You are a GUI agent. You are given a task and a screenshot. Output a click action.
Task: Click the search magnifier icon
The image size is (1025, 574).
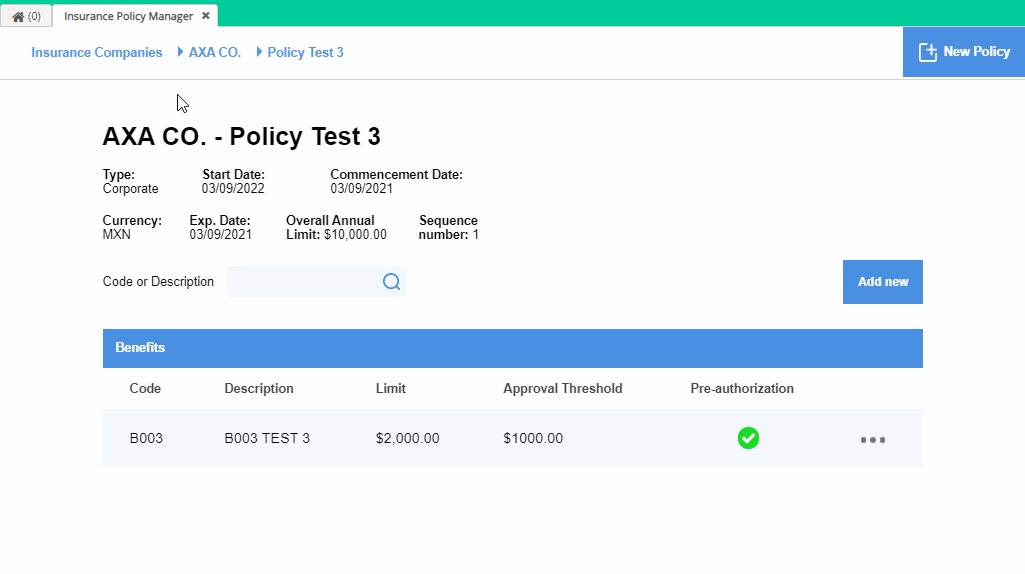(x=391, y=282)
